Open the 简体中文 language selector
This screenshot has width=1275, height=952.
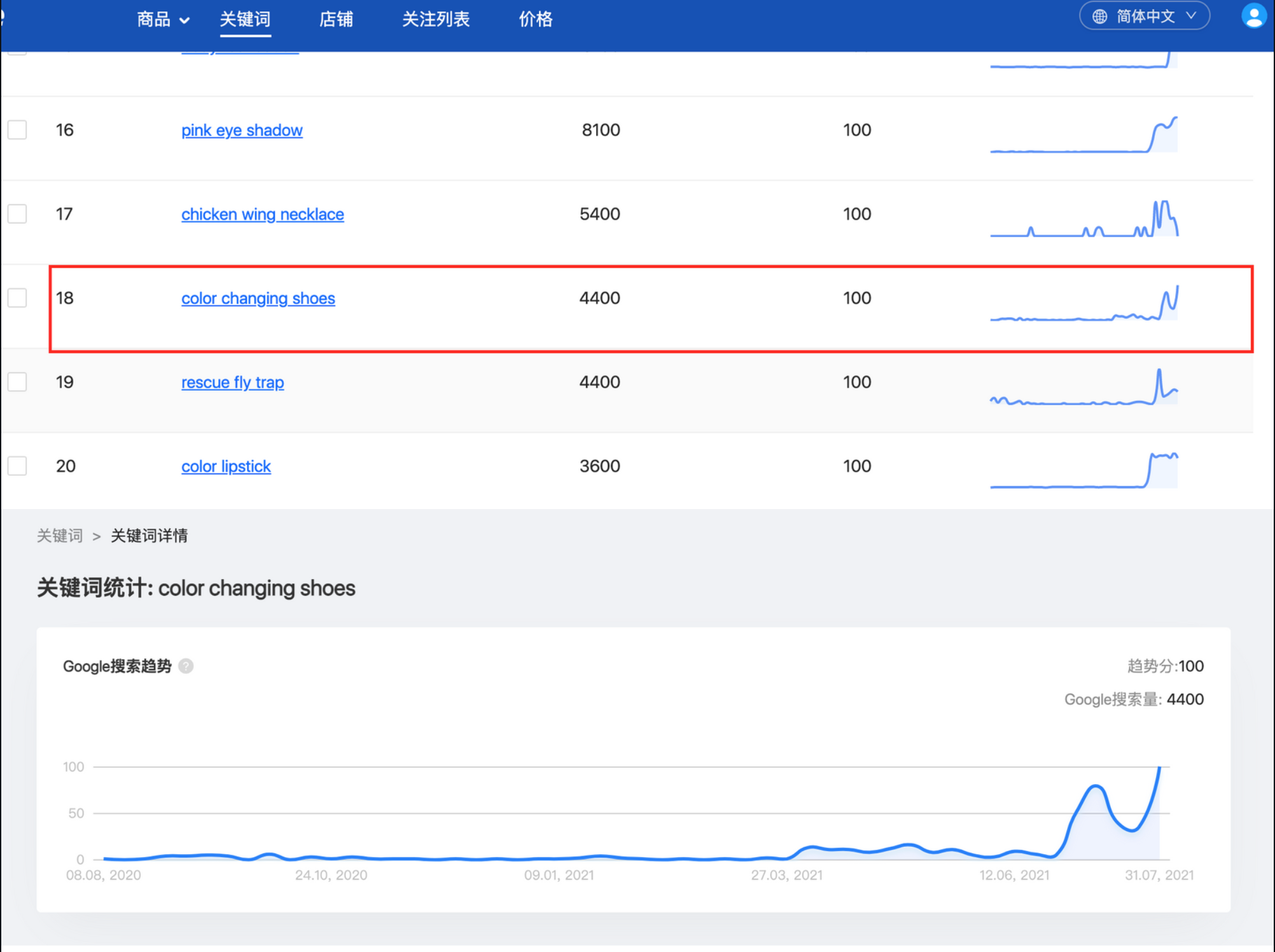pos(1144,17)
